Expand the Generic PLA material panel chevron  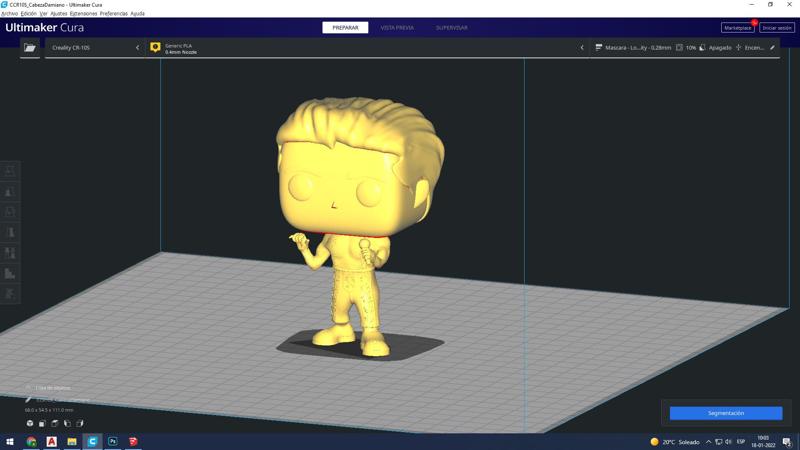tap(582, 47)
